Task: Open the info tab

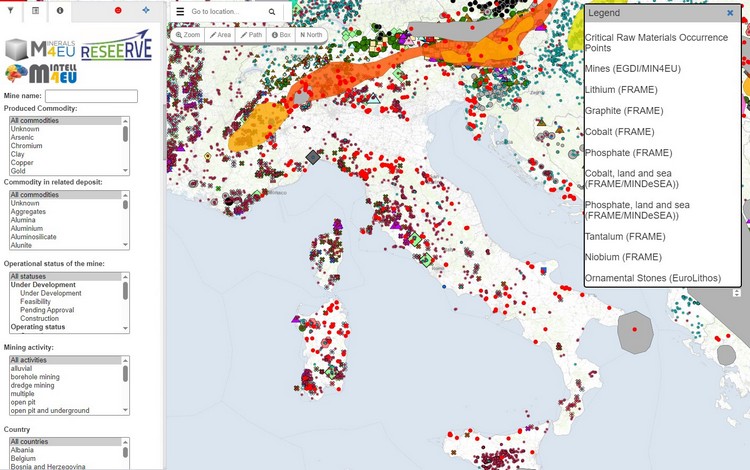Action: coord(60,11)
